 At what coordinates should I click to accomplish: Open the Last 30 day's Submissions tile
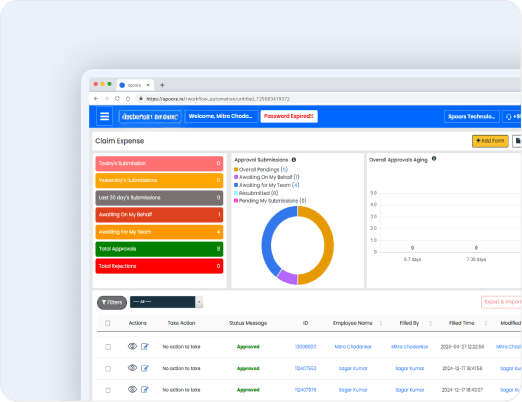tap(159, 198)
